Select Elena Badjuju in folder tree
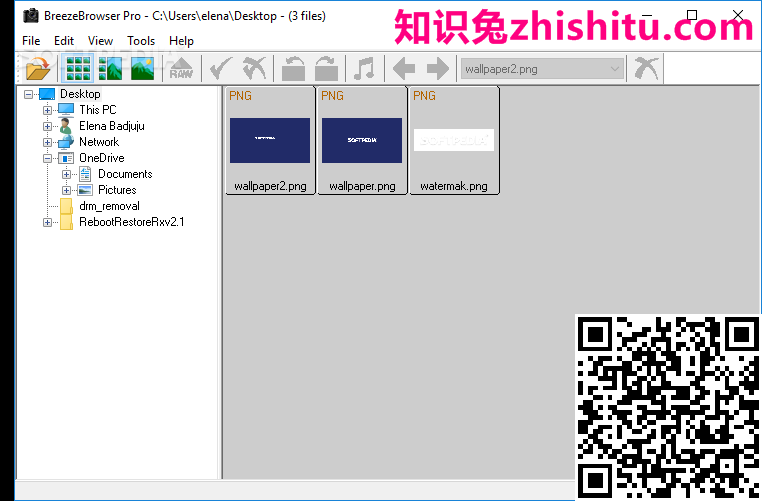Viewport: 762px width, 501px height. click(112, 126)
